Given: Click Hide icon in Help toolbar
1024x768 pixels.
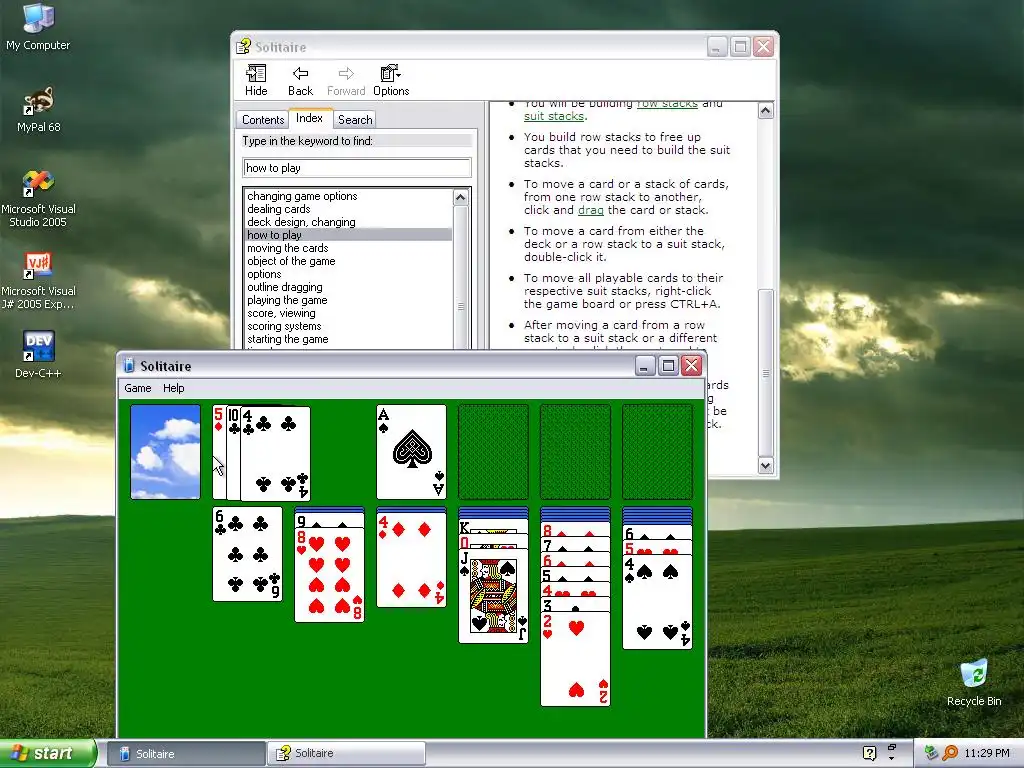Looking at the screenshot, I should [x=256, y=80].
